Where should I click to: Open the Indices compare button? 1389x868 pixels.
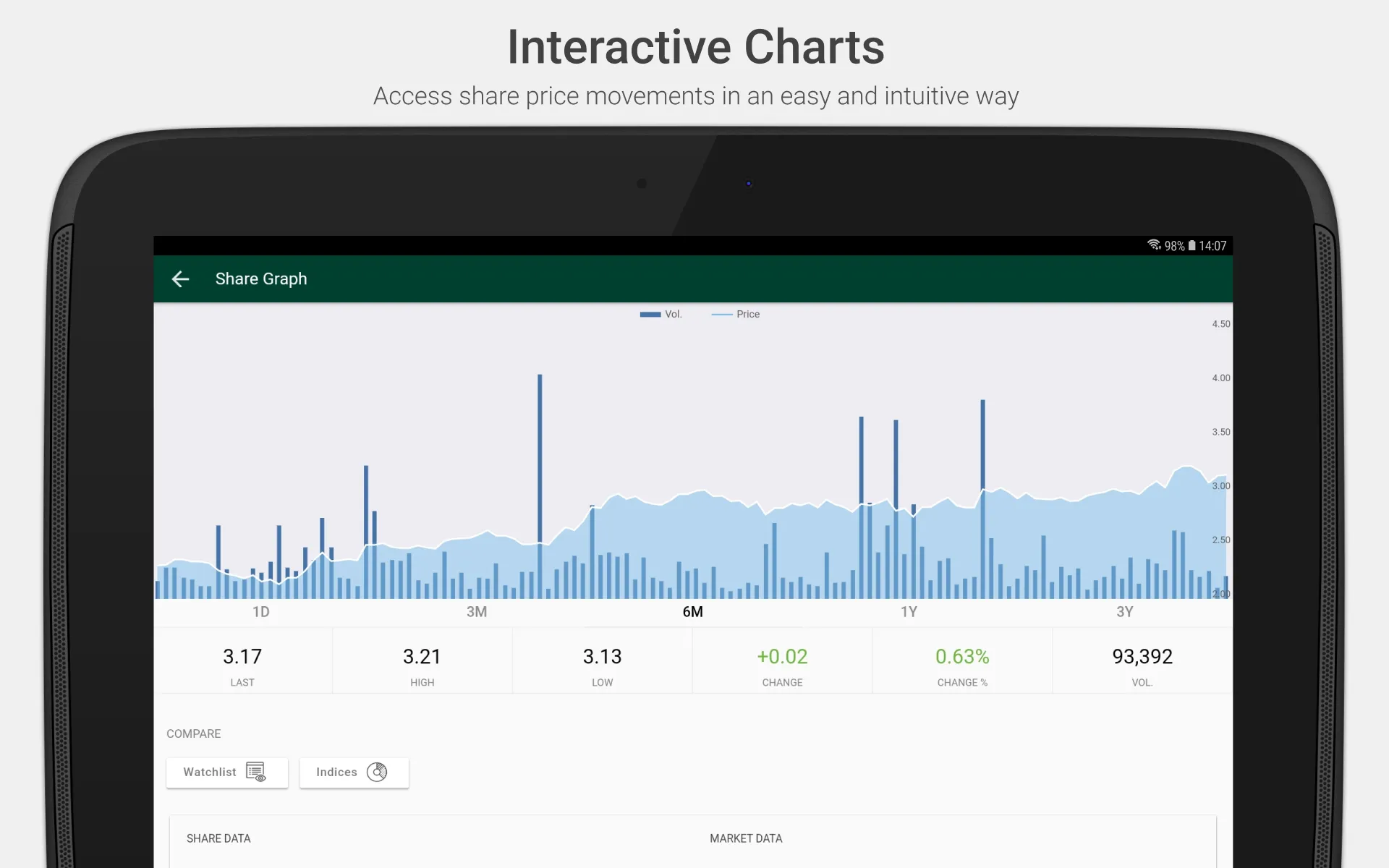click(354, 773)
